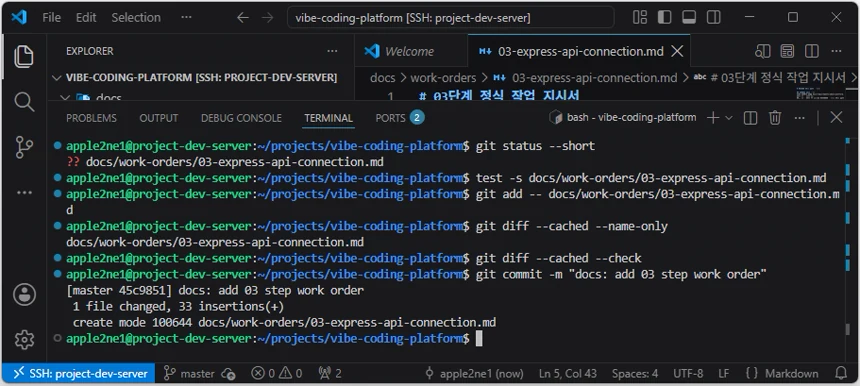
Task: Open the File menu
Action: [x=52, y=18]
